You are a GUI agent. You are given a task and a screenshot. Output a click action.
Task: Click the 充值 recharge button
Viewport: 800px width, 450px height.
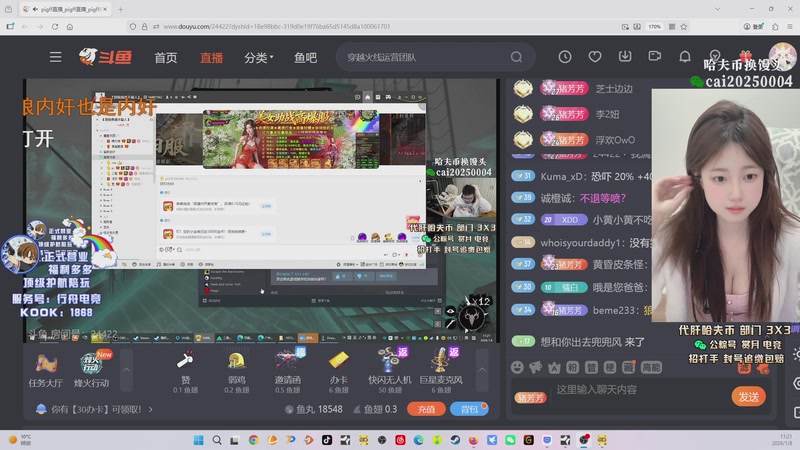point(426,409)
